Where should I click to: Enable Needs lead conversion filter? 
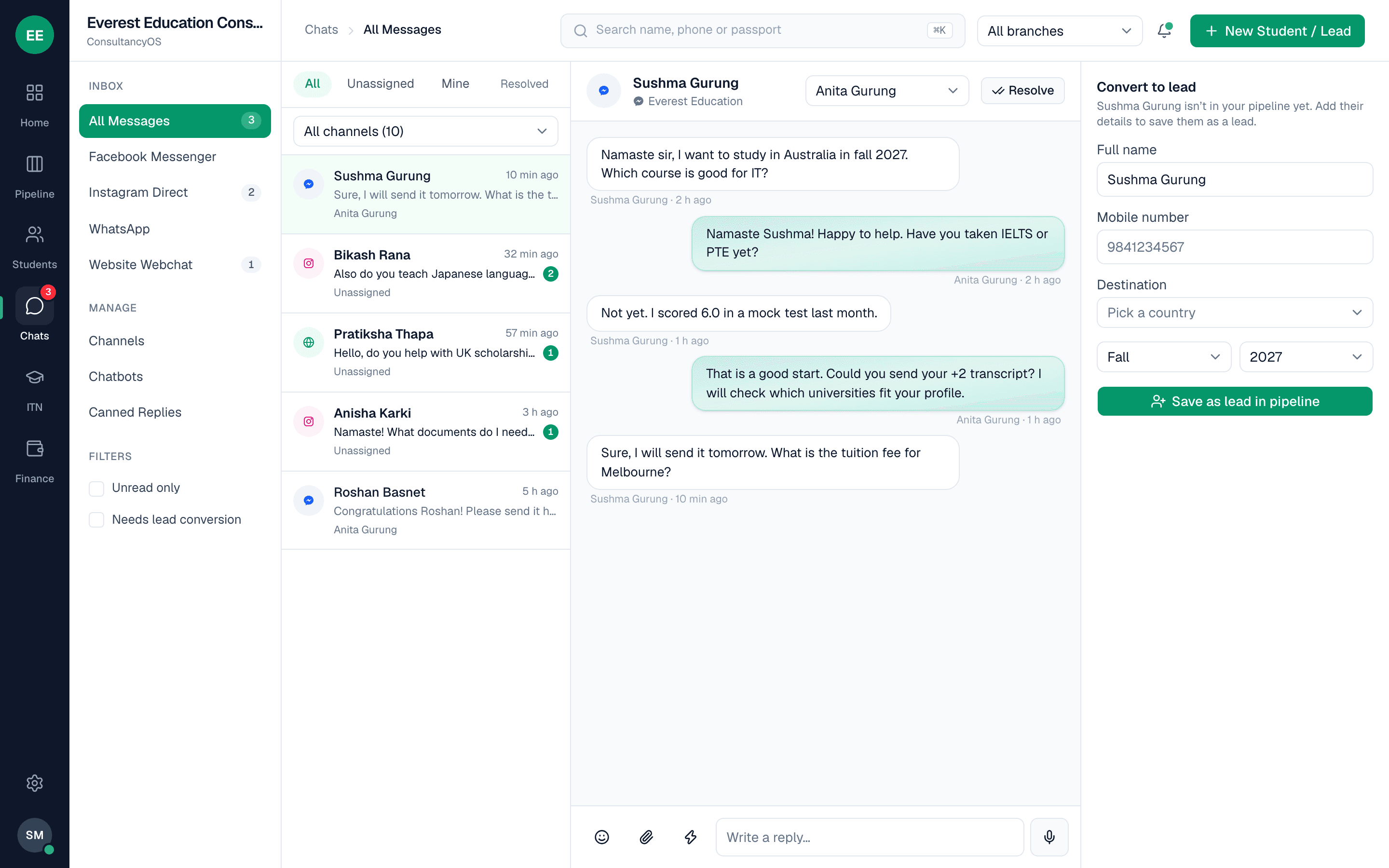point(96,520)
